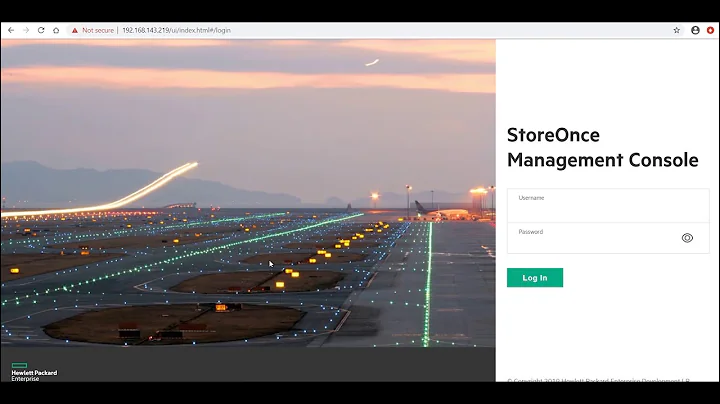Open the browser home page icon
This screenshot has height=404, width=720.
coord(56,30)
